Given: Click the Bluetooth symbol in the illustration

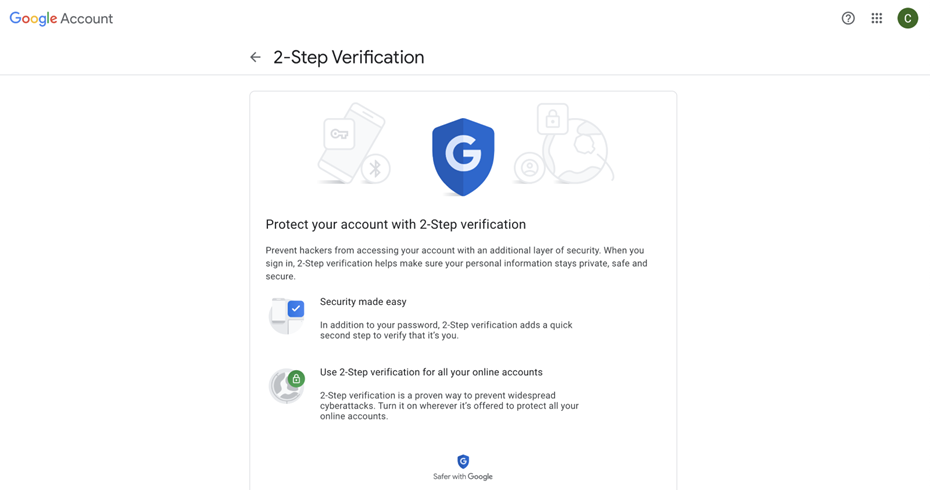Looking at the screenshot, I should coord(376,168).
